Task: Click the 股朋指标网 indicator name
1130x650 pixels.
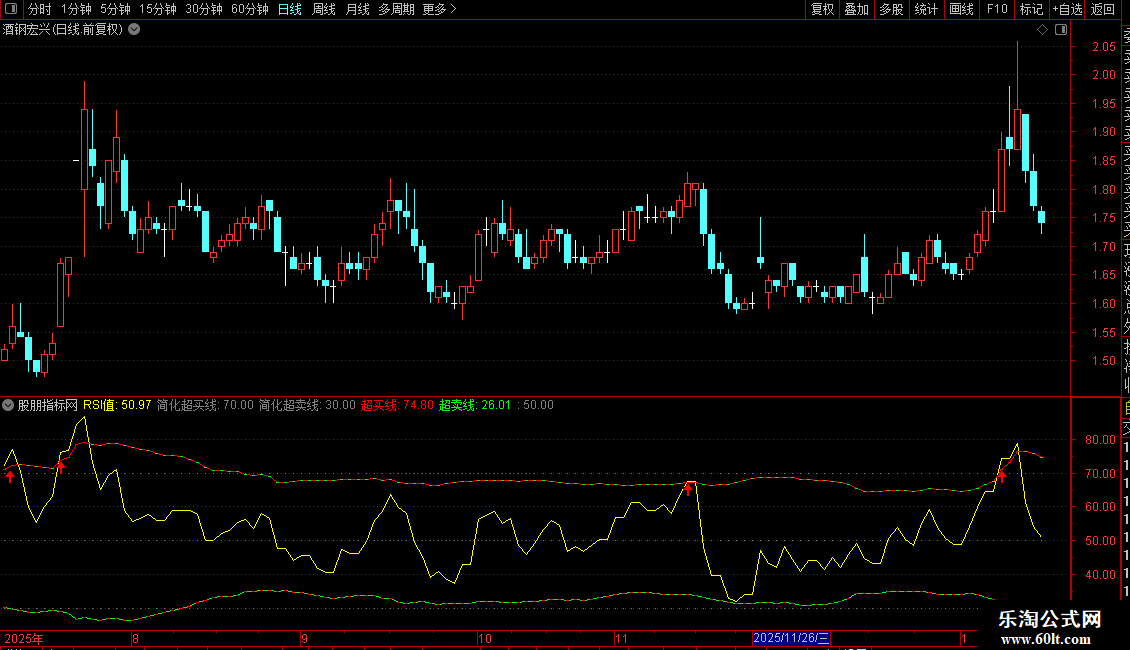Action: coord(48,405)
